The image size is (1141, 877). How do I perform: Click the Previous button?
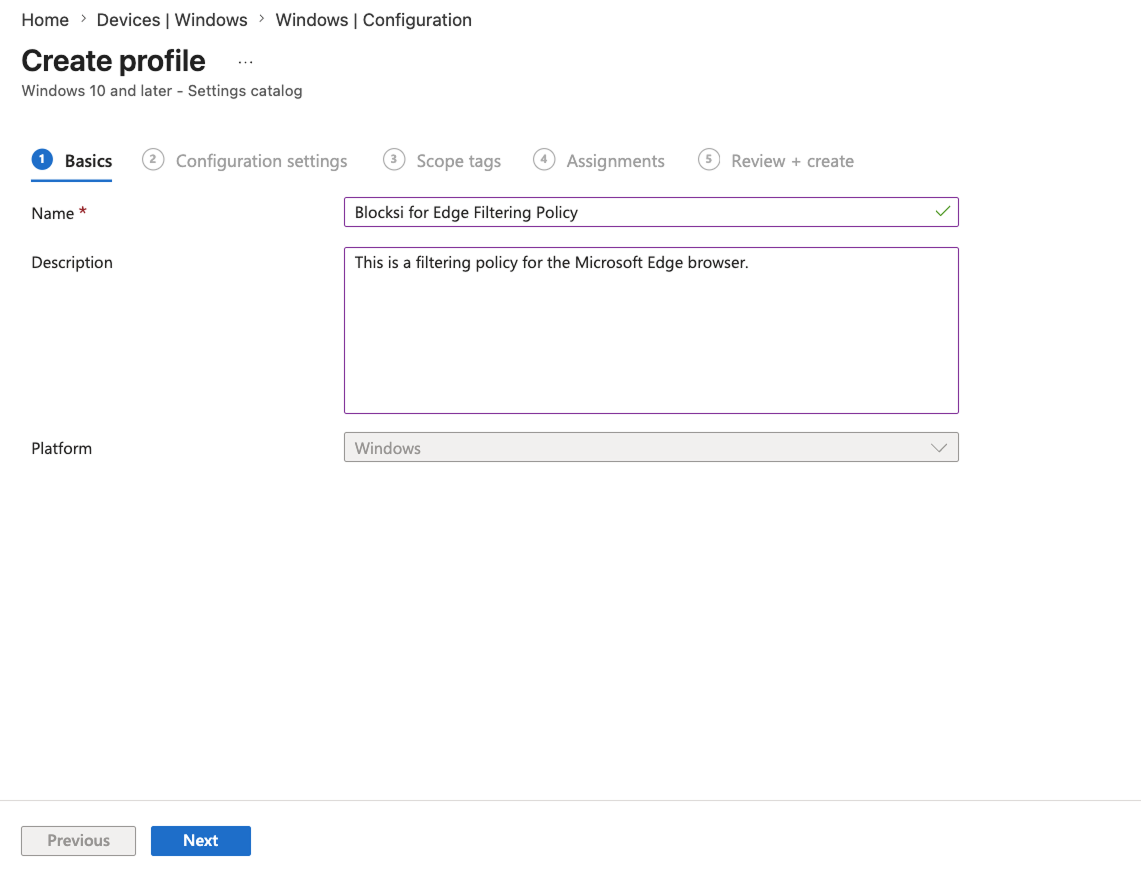point(79,841)
